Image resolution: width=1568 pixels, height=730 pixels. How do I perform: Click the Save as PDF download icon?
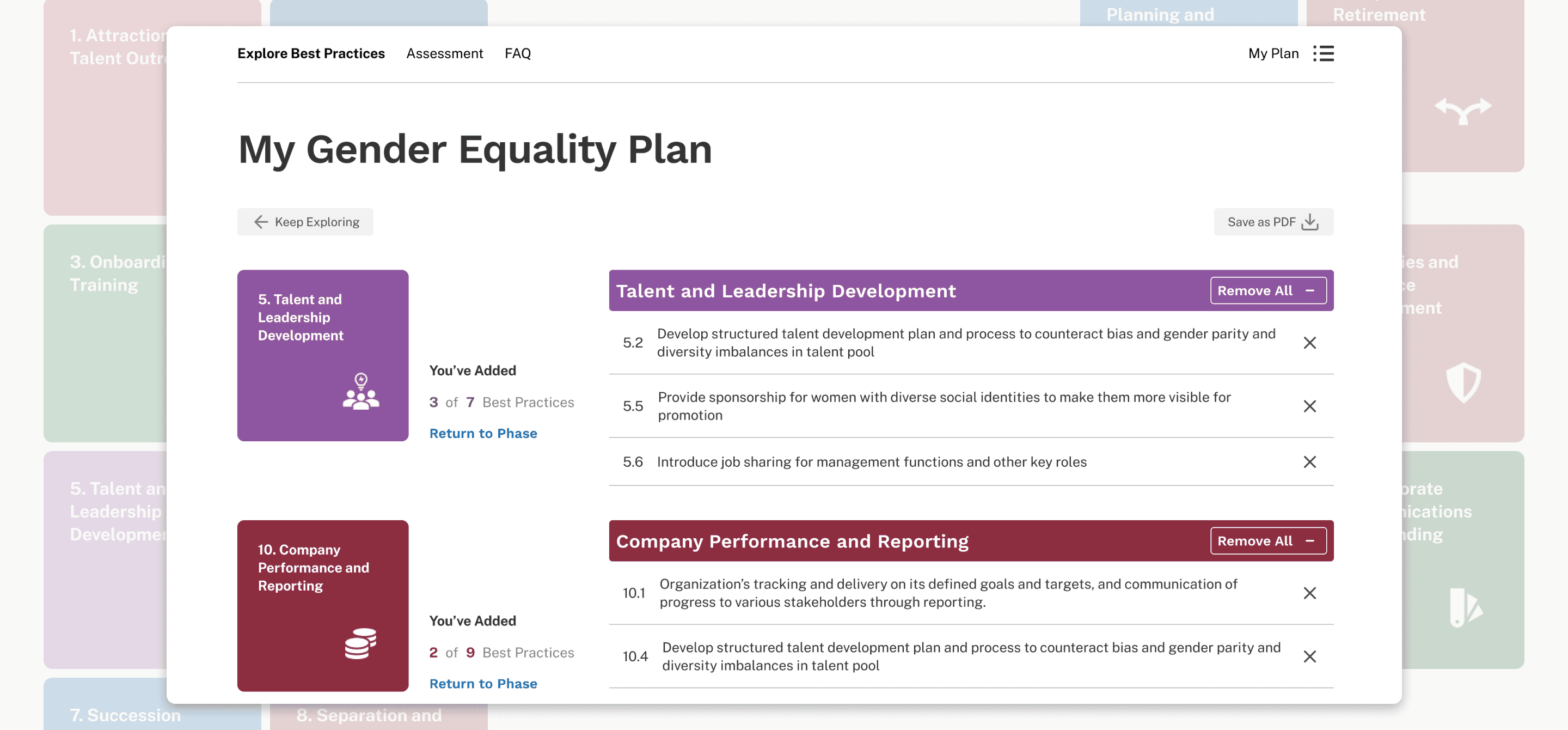click(x=1309, y=222)
